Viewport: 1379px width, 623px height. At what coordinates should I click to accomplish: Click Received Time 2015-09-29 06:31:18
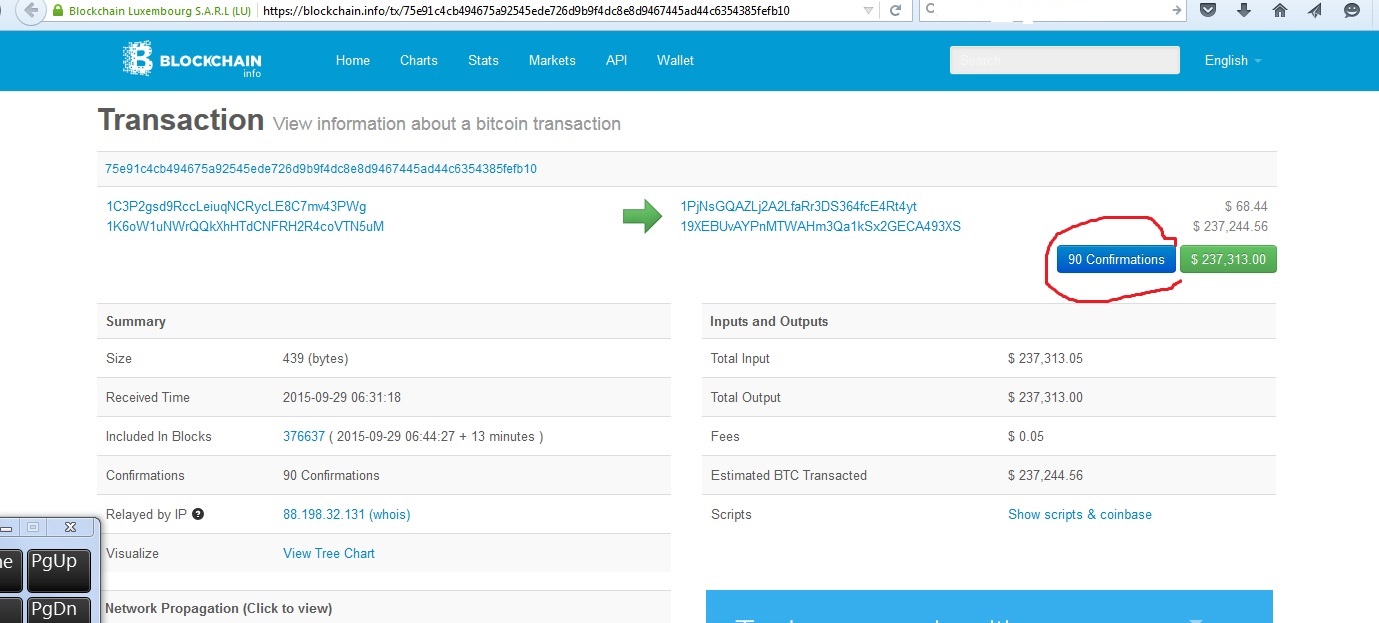coord(342,397)
